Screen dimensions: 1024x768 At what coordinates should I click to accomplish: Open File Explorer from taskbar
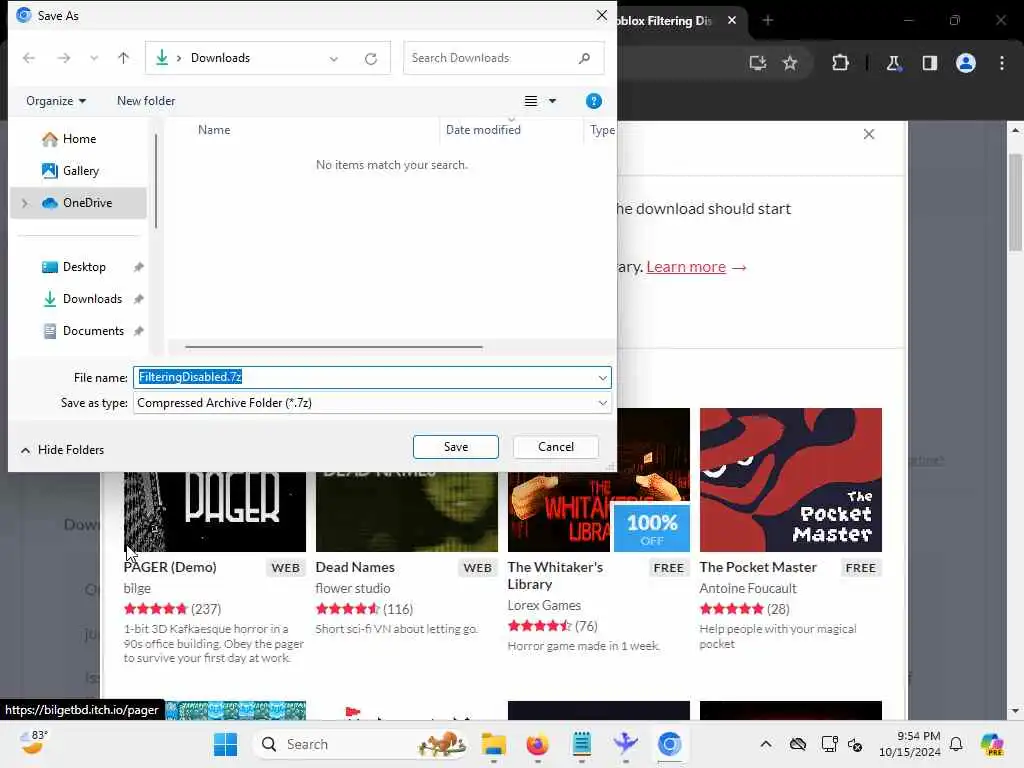[494, 744]
